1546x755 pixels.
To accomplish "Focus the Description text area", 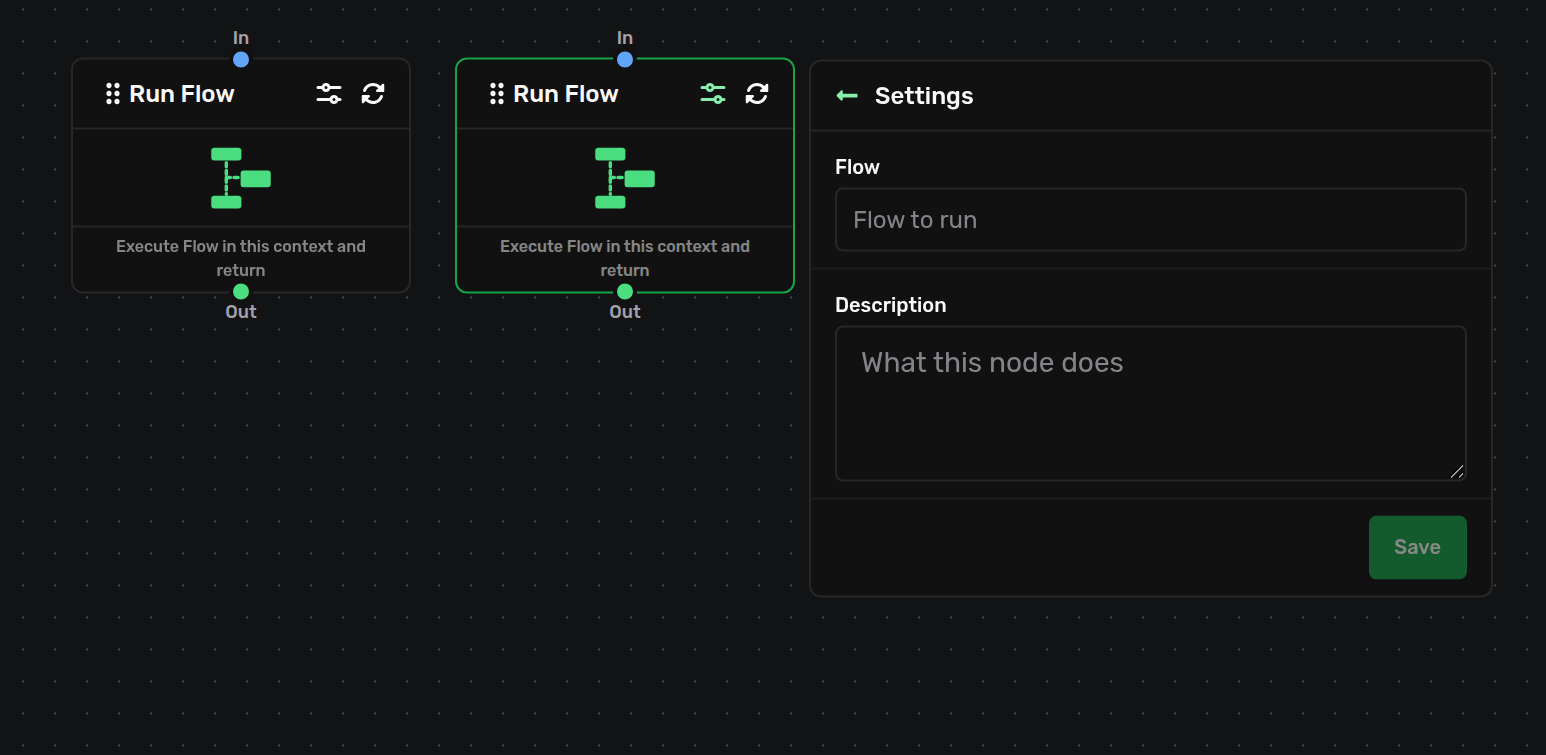I will (x=1151, y=404).
